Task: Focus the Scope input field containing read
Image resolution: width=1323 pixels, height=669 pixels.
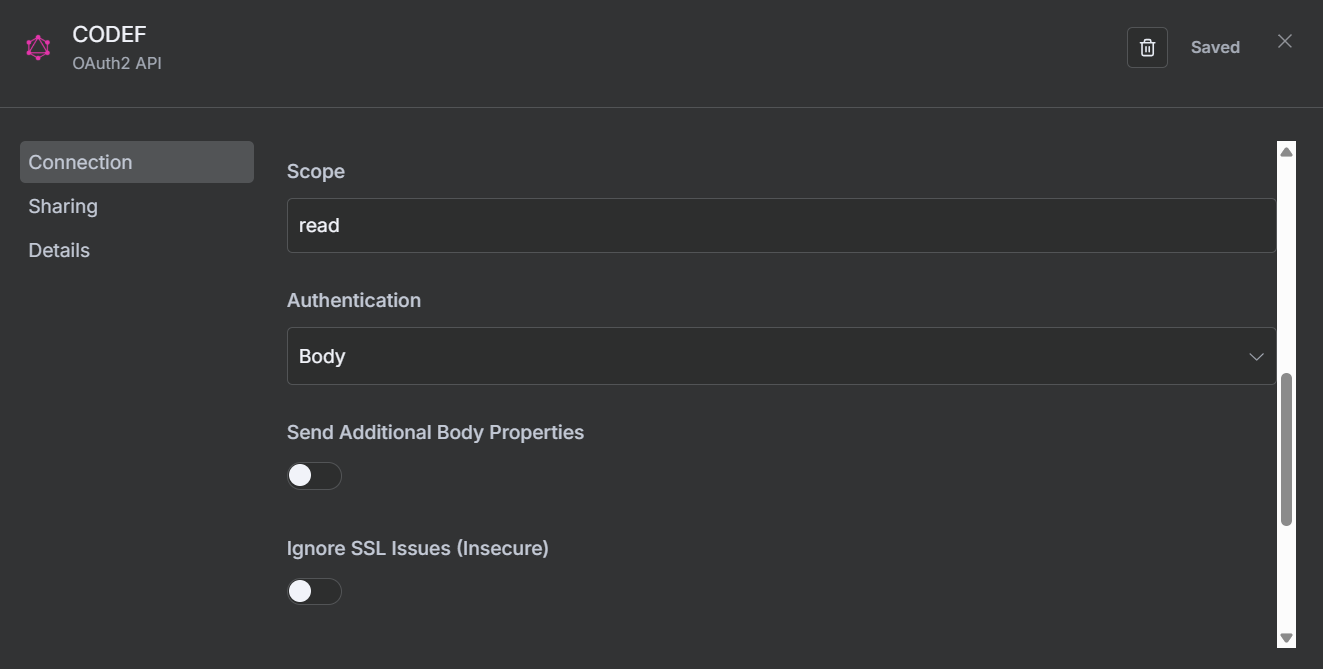Action: [780, 225]
